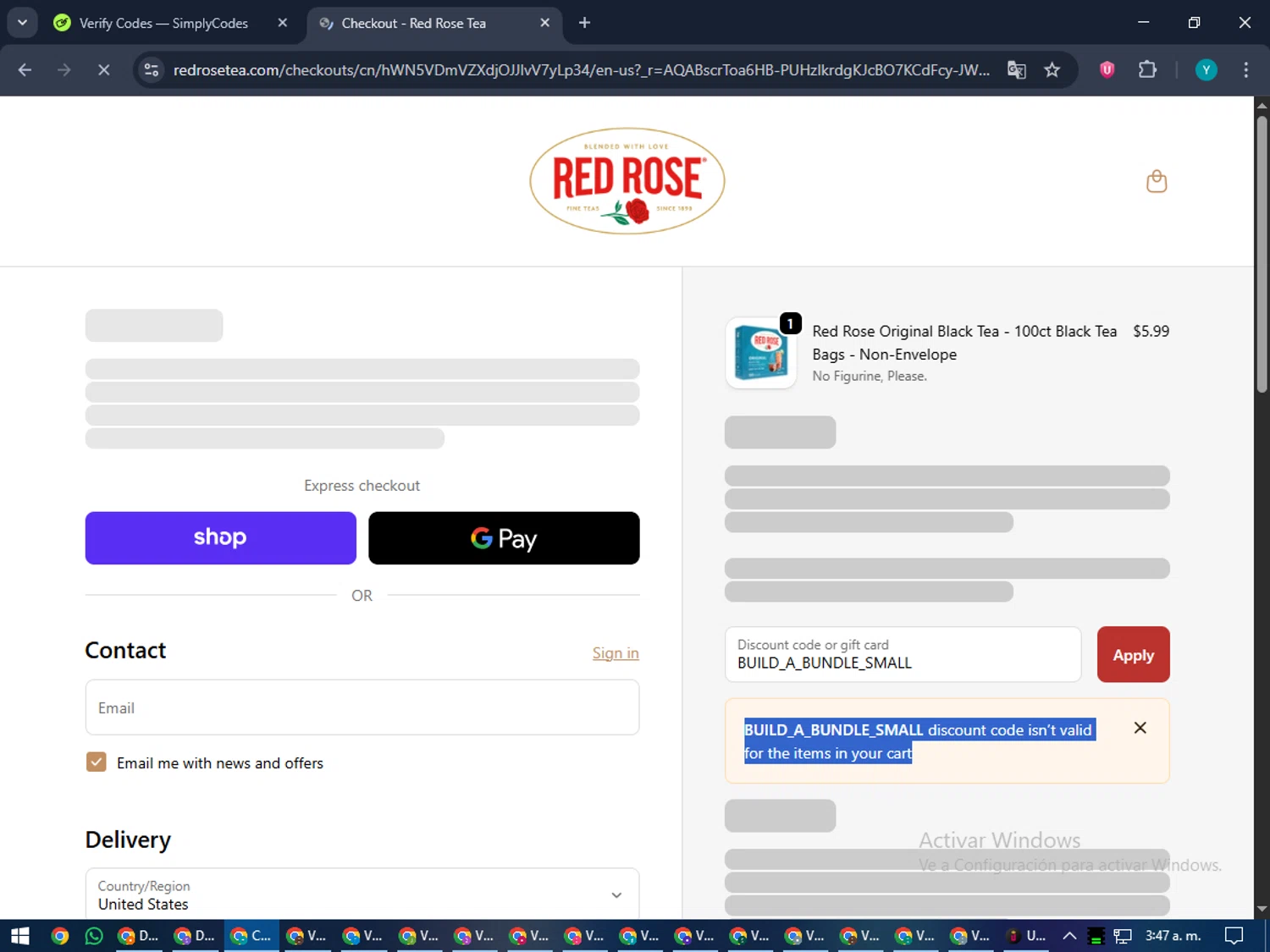Image resolution: width=1270 pixels, height=952 pixels.
Task: Click the No Figurine, Please. text
Action: [870, 377]
